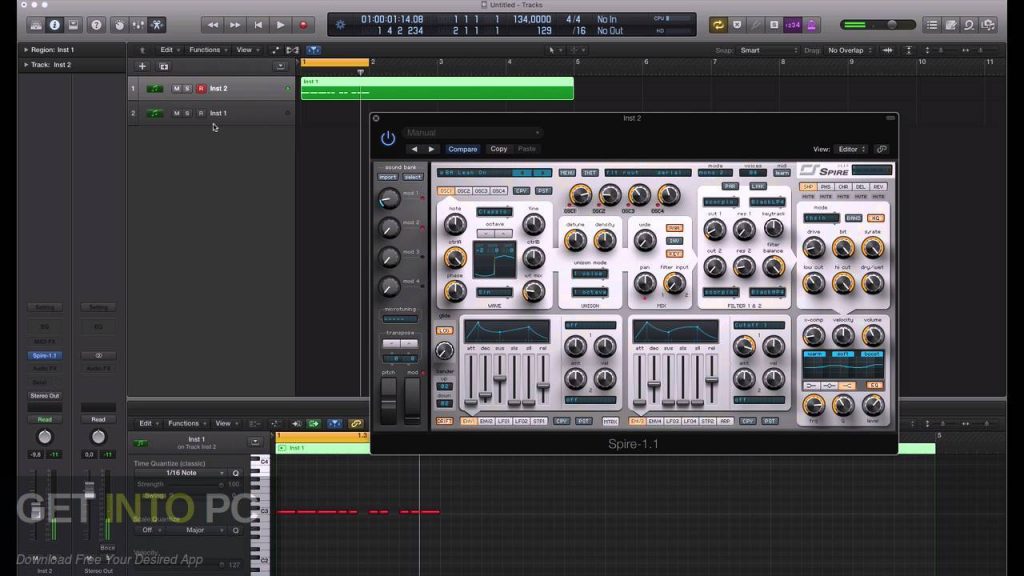Click Spire sound bank import button
1024x576 pixels.
(x=388, y=177)
